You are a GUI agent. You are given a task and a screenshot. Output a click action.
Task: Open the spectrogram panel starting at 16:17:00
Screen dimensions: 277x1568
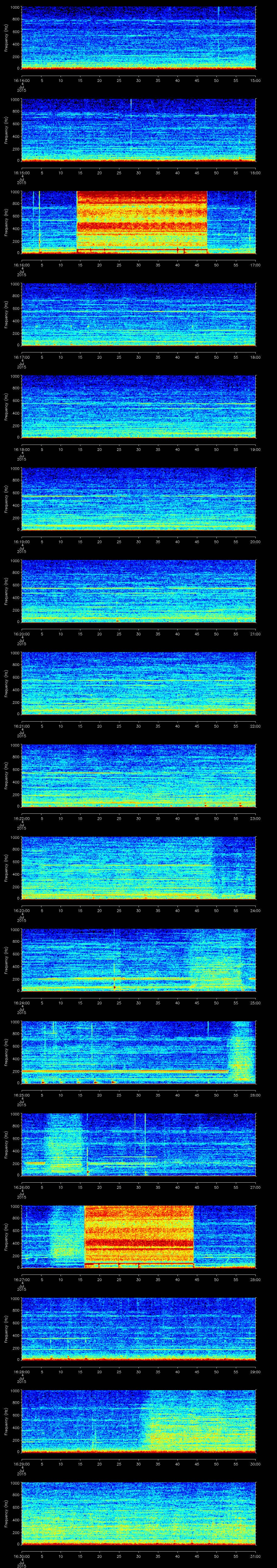[138, 314]
